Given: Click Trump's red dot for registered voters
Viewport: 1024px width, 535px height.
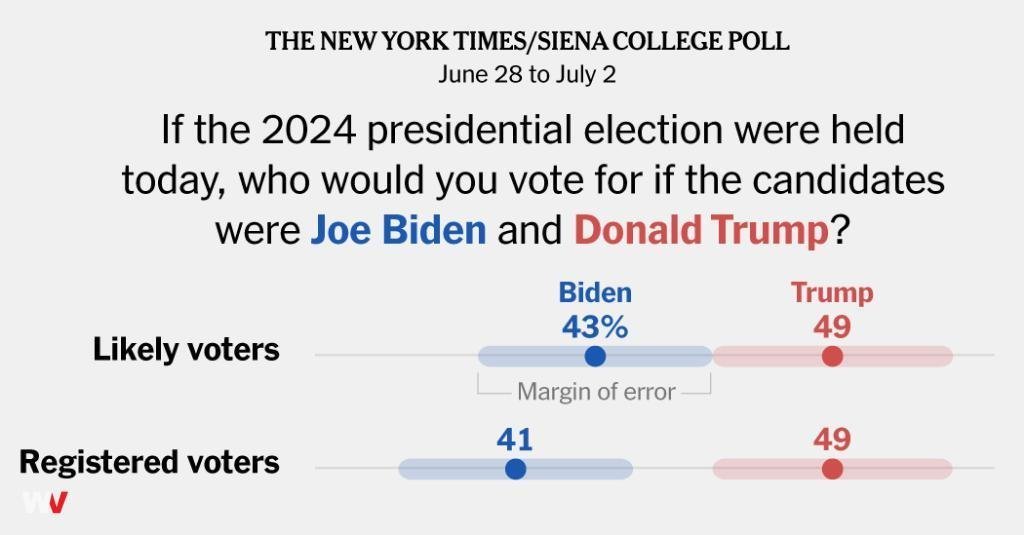Looking at the screenshot, I should pos(832,468).
